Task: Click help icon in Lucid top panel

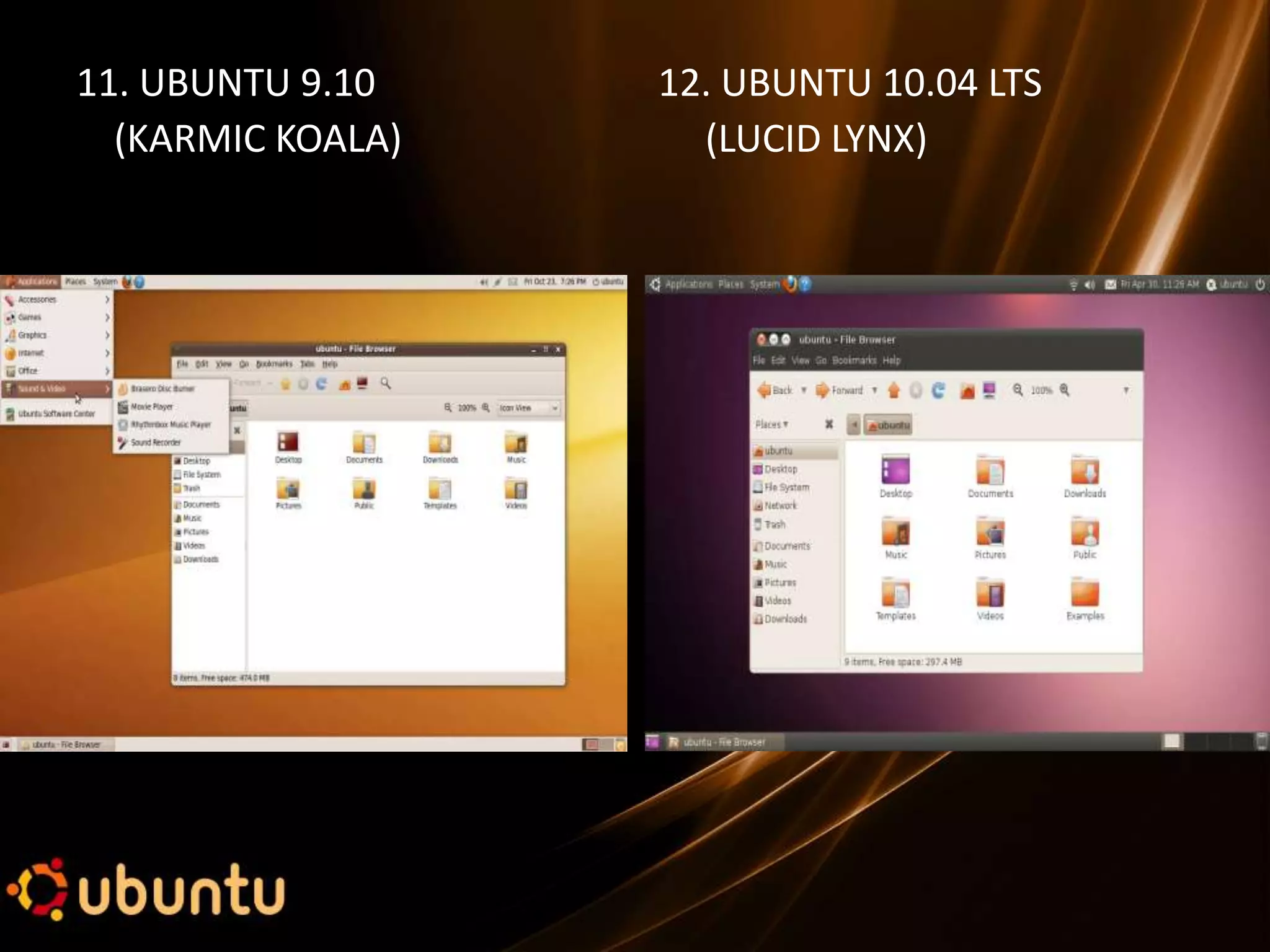Action: pos(805,284)
